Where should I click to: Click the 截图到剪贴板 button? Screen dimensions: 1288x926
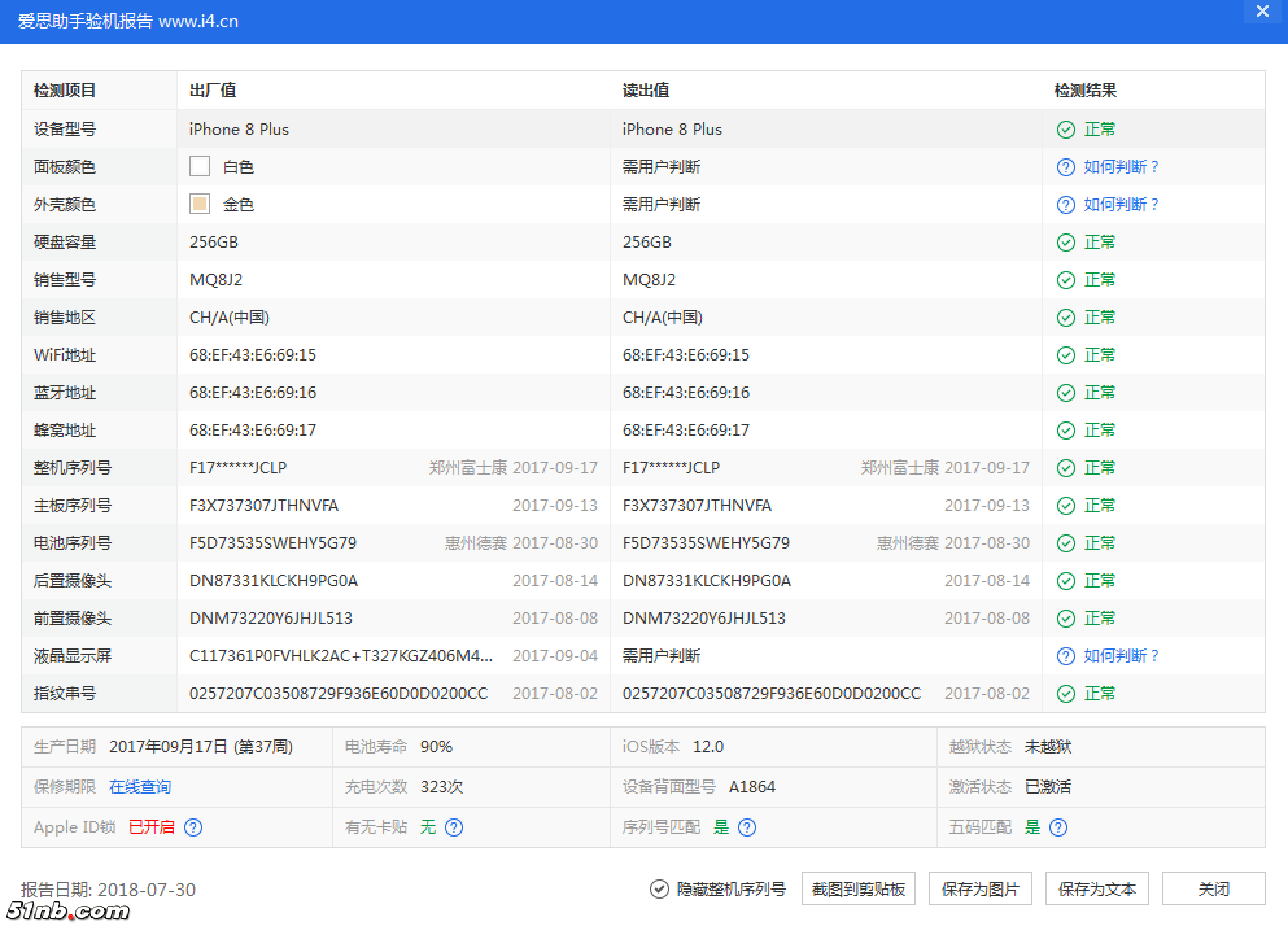[x=858, y=889]
